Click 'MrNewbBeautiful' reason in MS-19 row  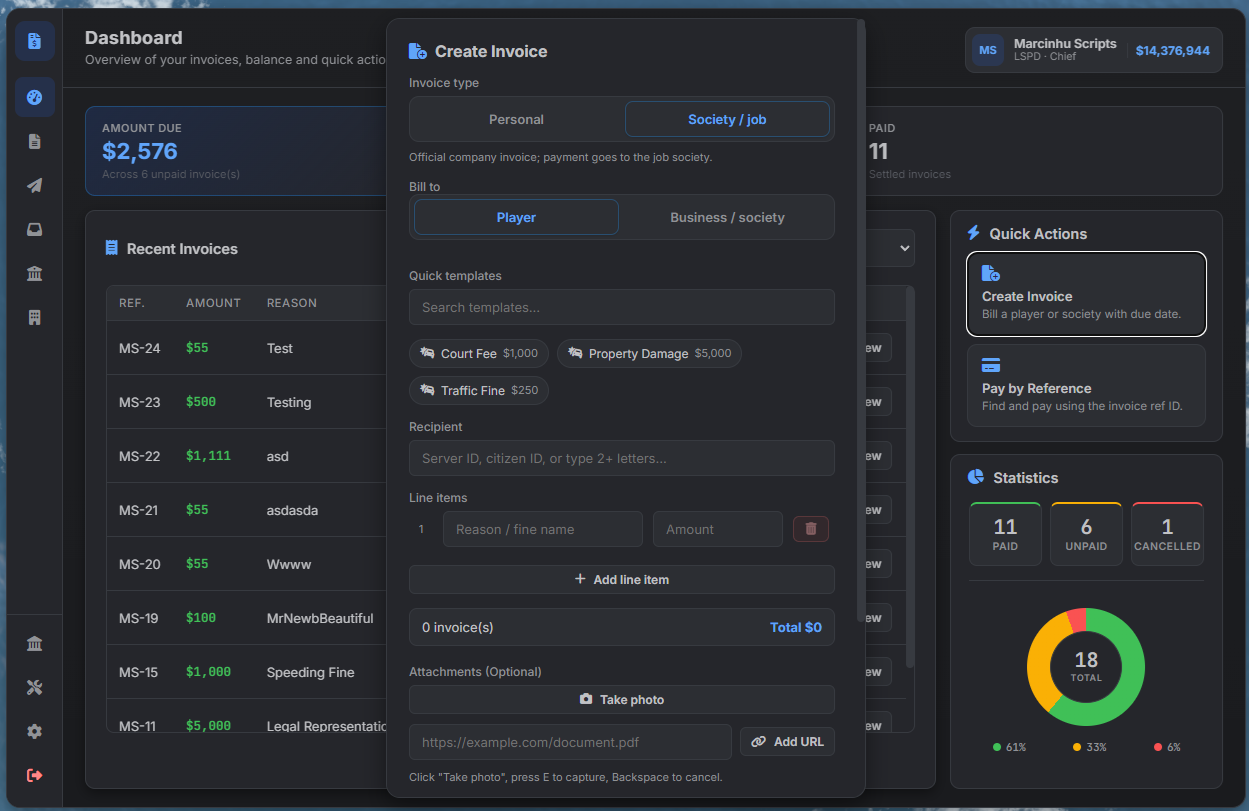click(x=320, y=618)
